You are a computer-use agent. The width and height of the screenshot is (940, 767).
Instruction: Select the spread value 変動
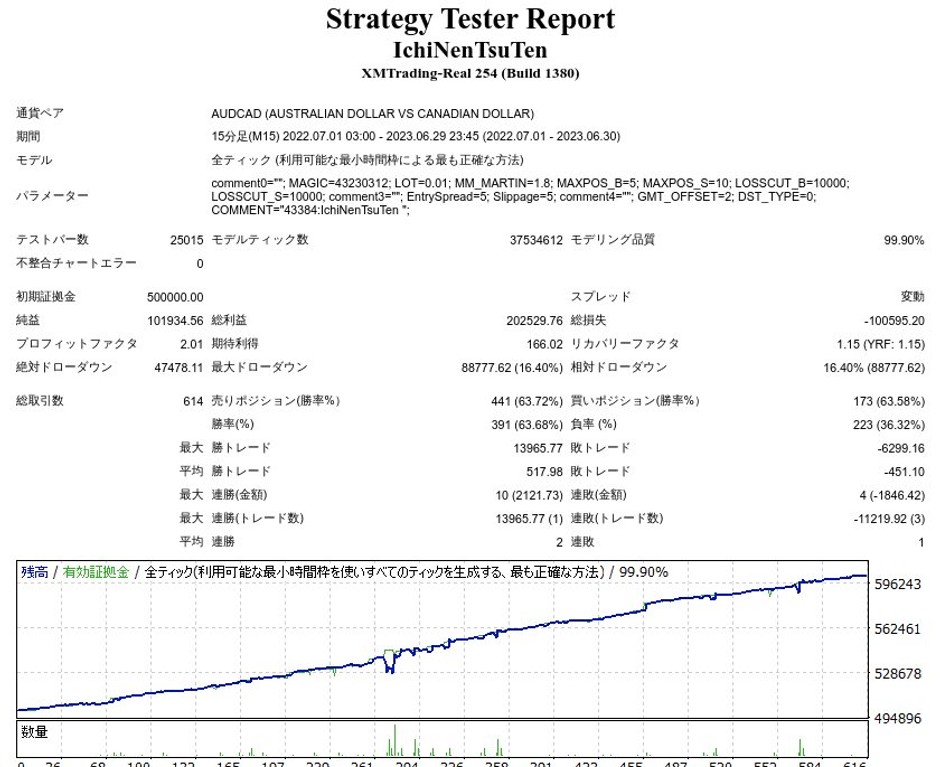[912, 296]
